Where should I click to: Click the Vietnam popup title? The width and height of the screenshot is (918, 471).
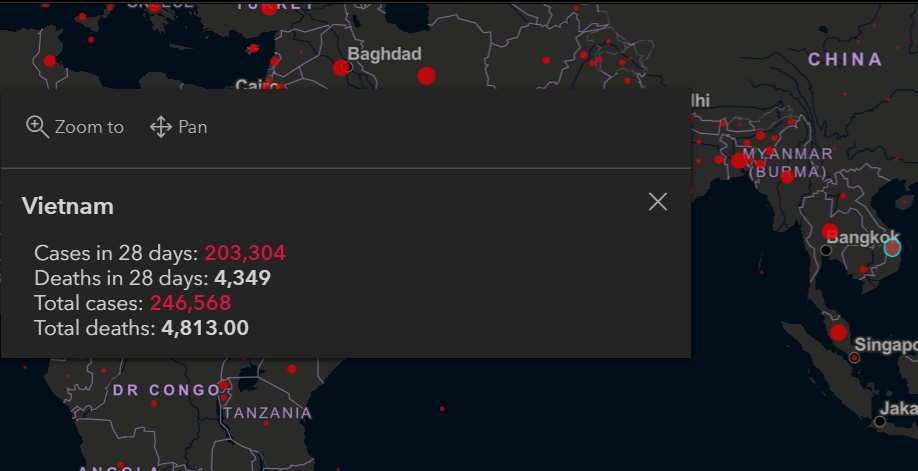pos(68,206)
